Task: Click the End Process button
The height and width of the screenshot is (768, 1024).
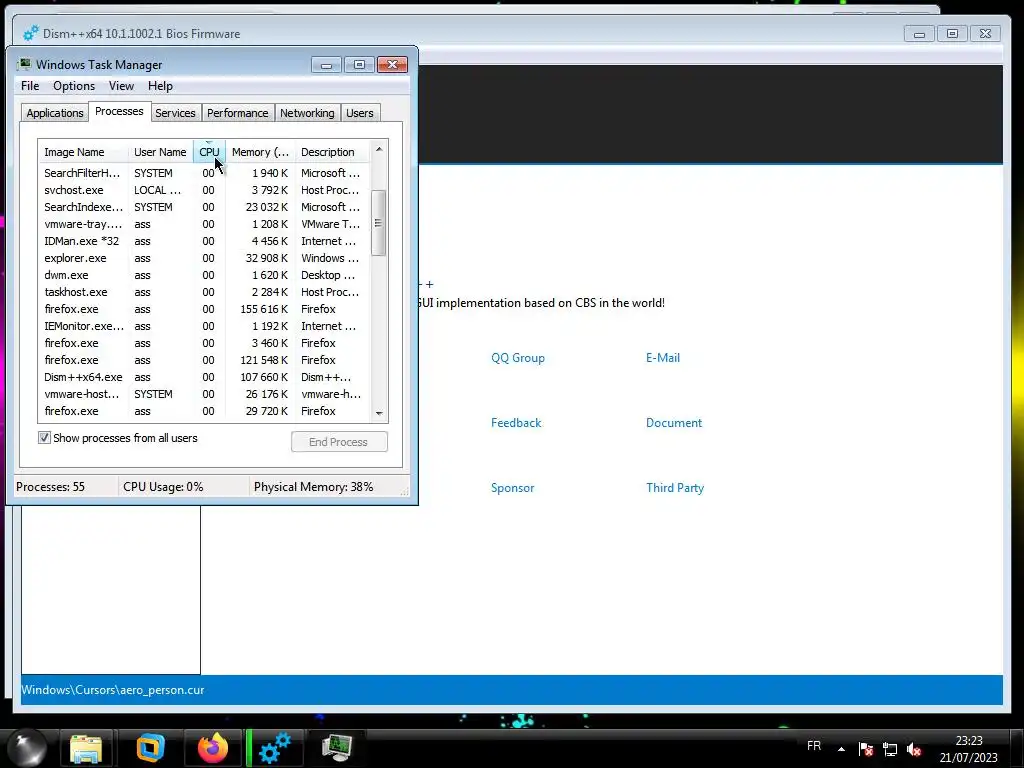Action: (339, 442)
